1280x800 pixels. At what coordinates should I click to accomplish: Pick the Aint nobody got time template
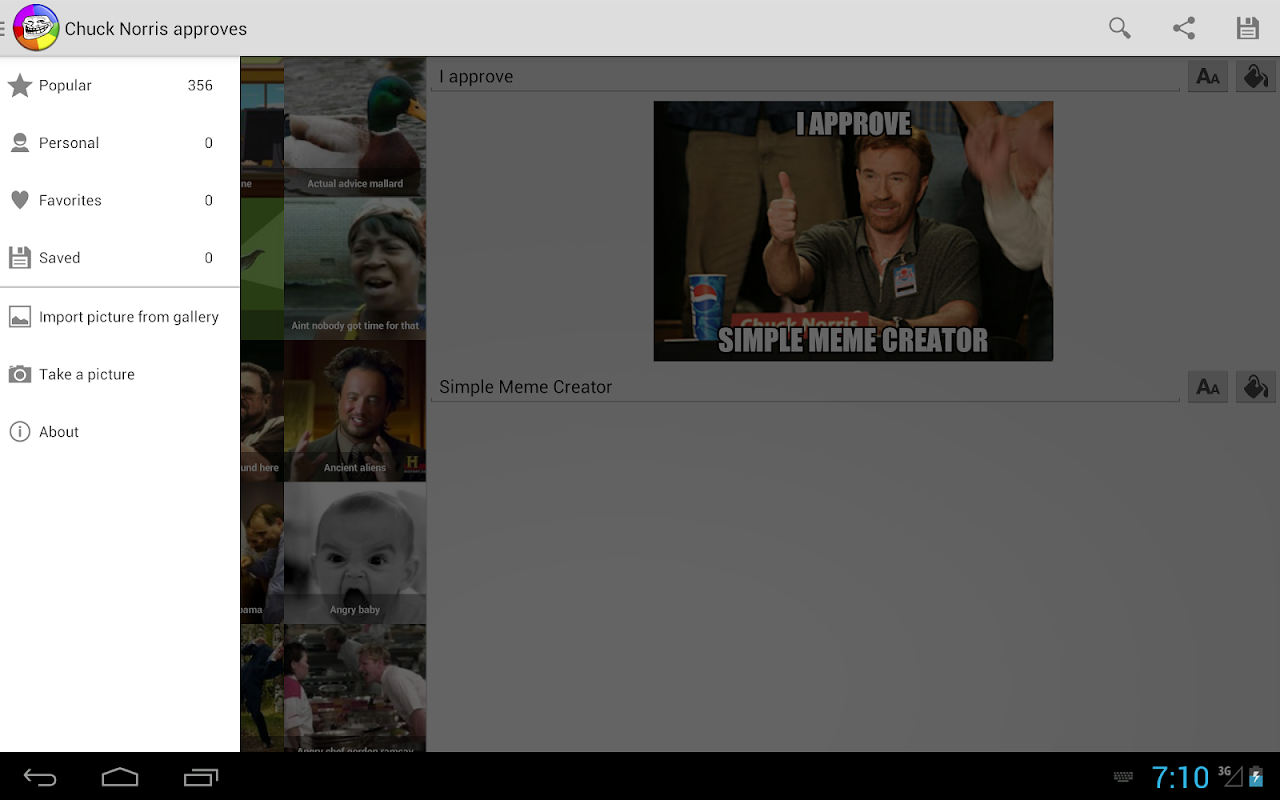coord(355,269)
